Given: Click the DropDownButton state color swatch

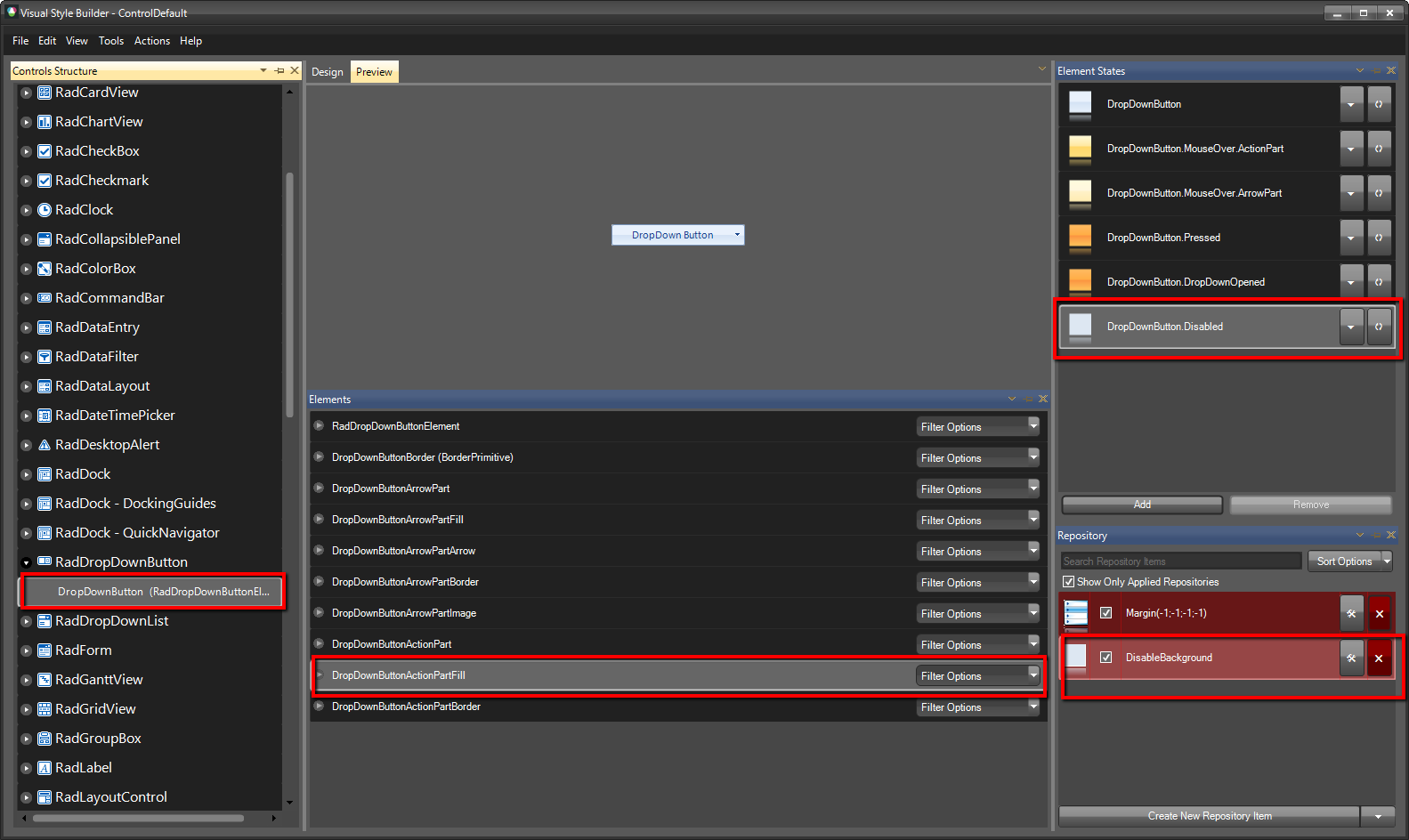Looking at the screenshot, I should (1080, 104).
